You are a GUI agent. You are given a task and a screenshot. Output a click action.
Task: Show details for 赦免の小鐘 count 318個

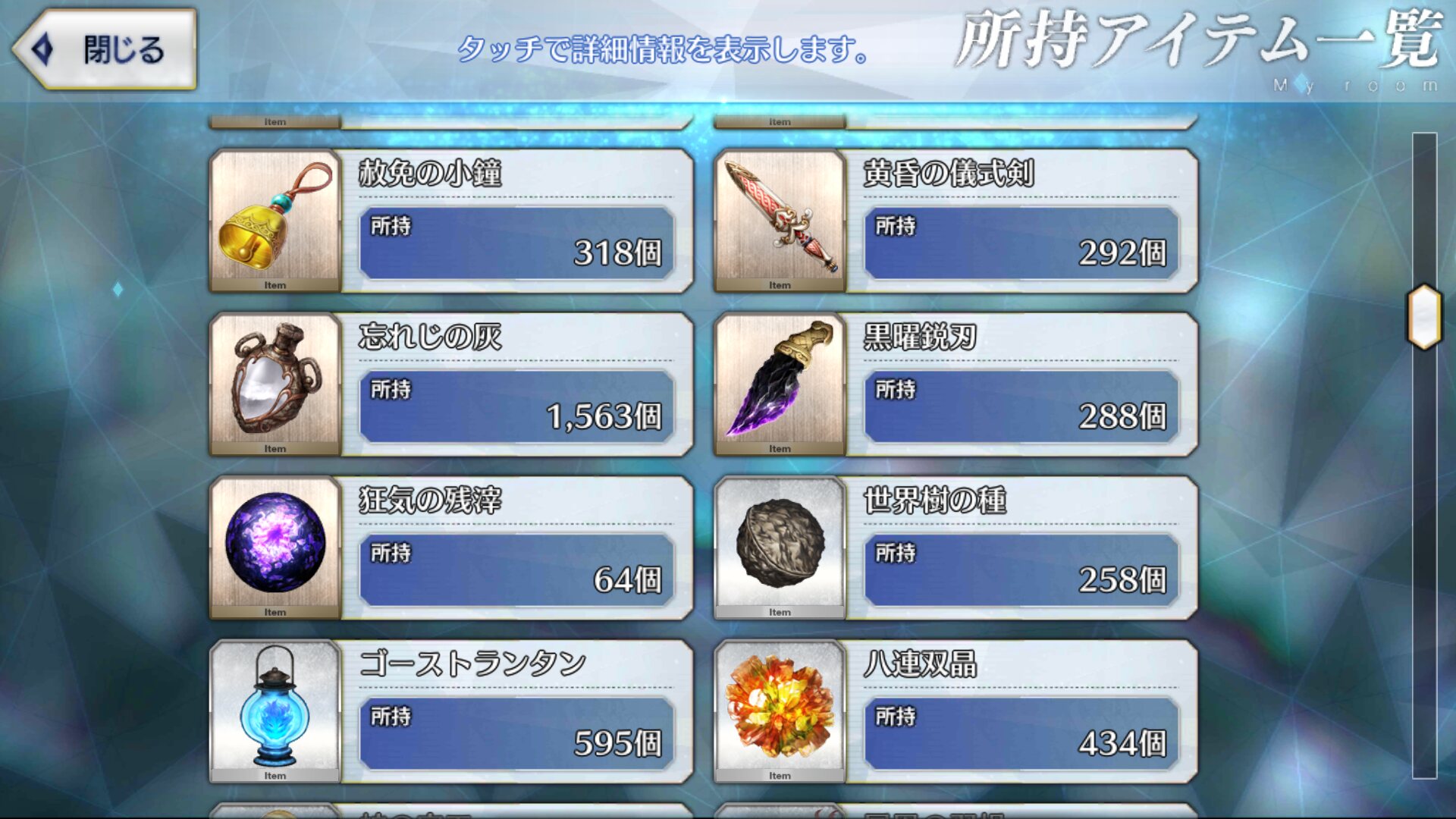coord(517,243)
